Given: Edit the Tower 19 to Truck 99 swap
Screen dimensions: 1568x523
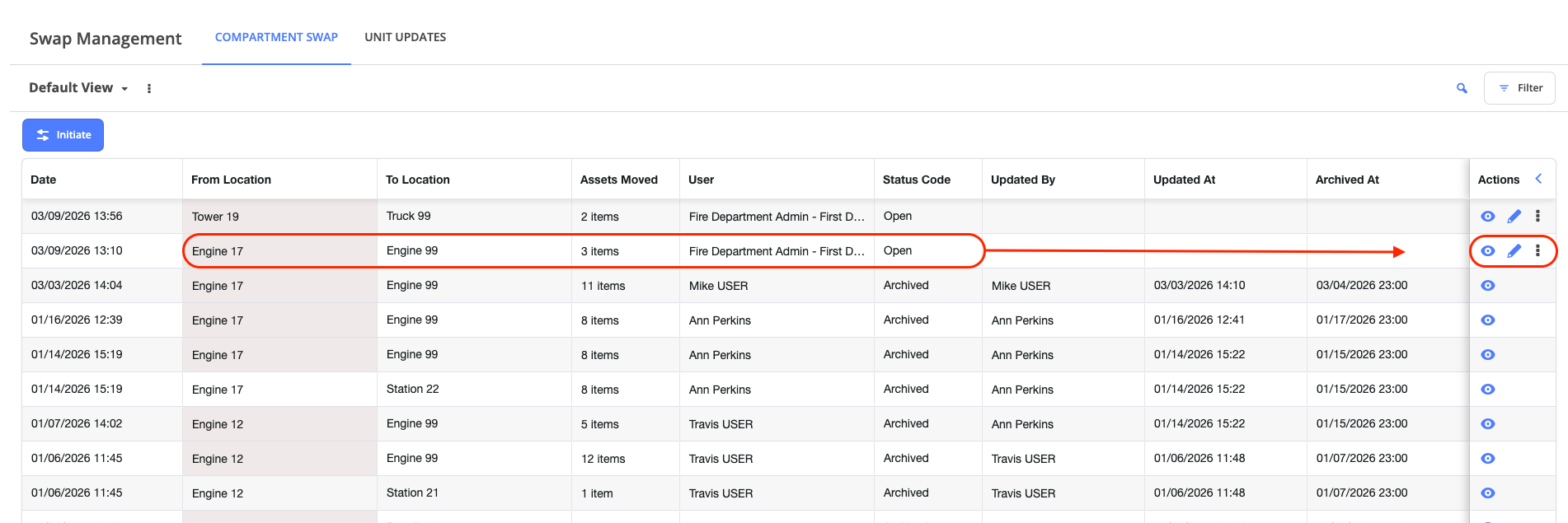Looking at the screenshot, I should 1514,217.
